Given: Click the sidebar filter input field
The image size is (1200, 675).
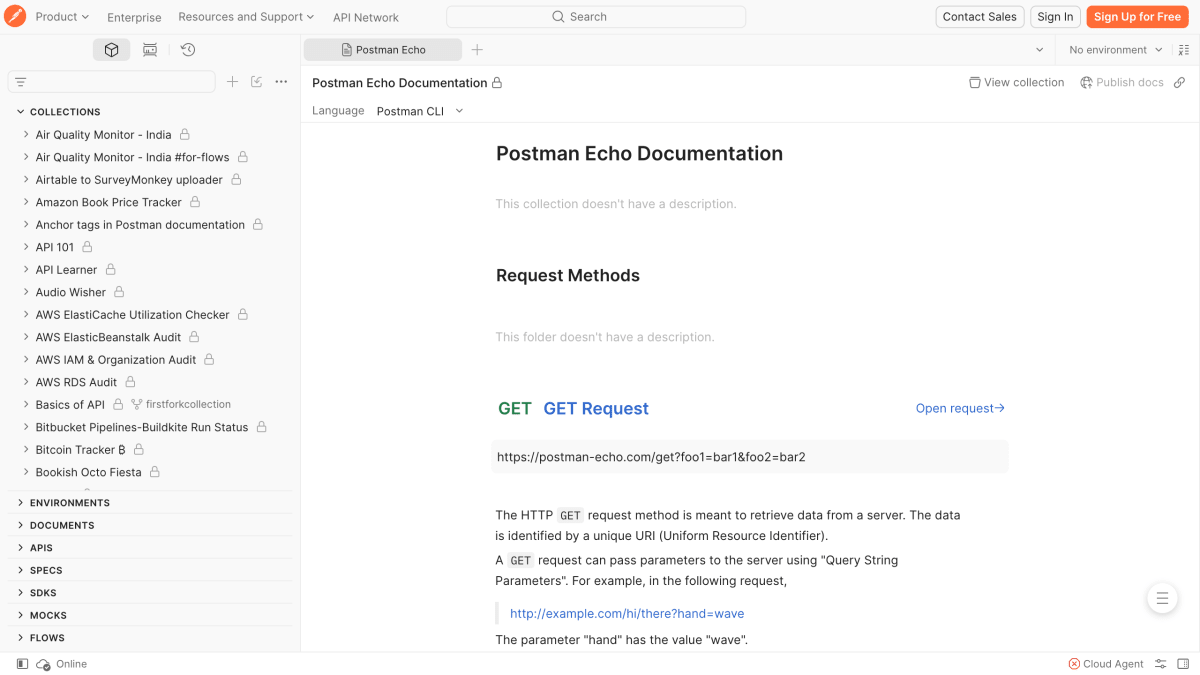Looking at the screenshot, I should click(x=112, y=82).
